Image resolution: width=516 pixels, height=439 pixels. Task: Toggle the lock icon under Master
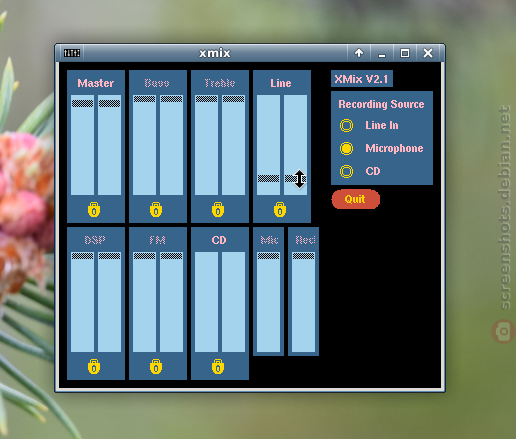(x=94, y=210)
